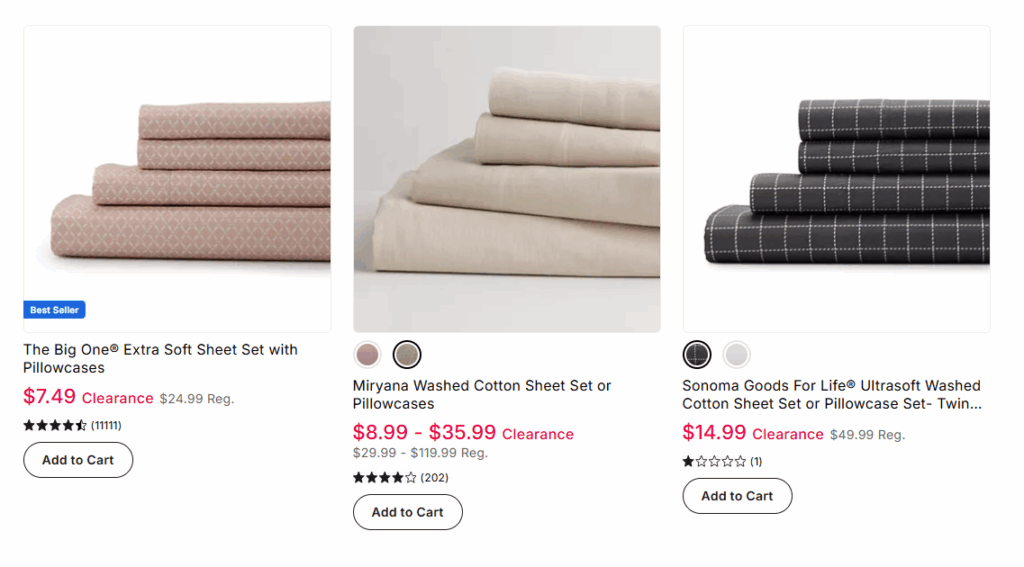Open one-star rating on Sonoma sheet set
Screen dimensions: 1024x567
pyautogui.click(x=714, y=461)
